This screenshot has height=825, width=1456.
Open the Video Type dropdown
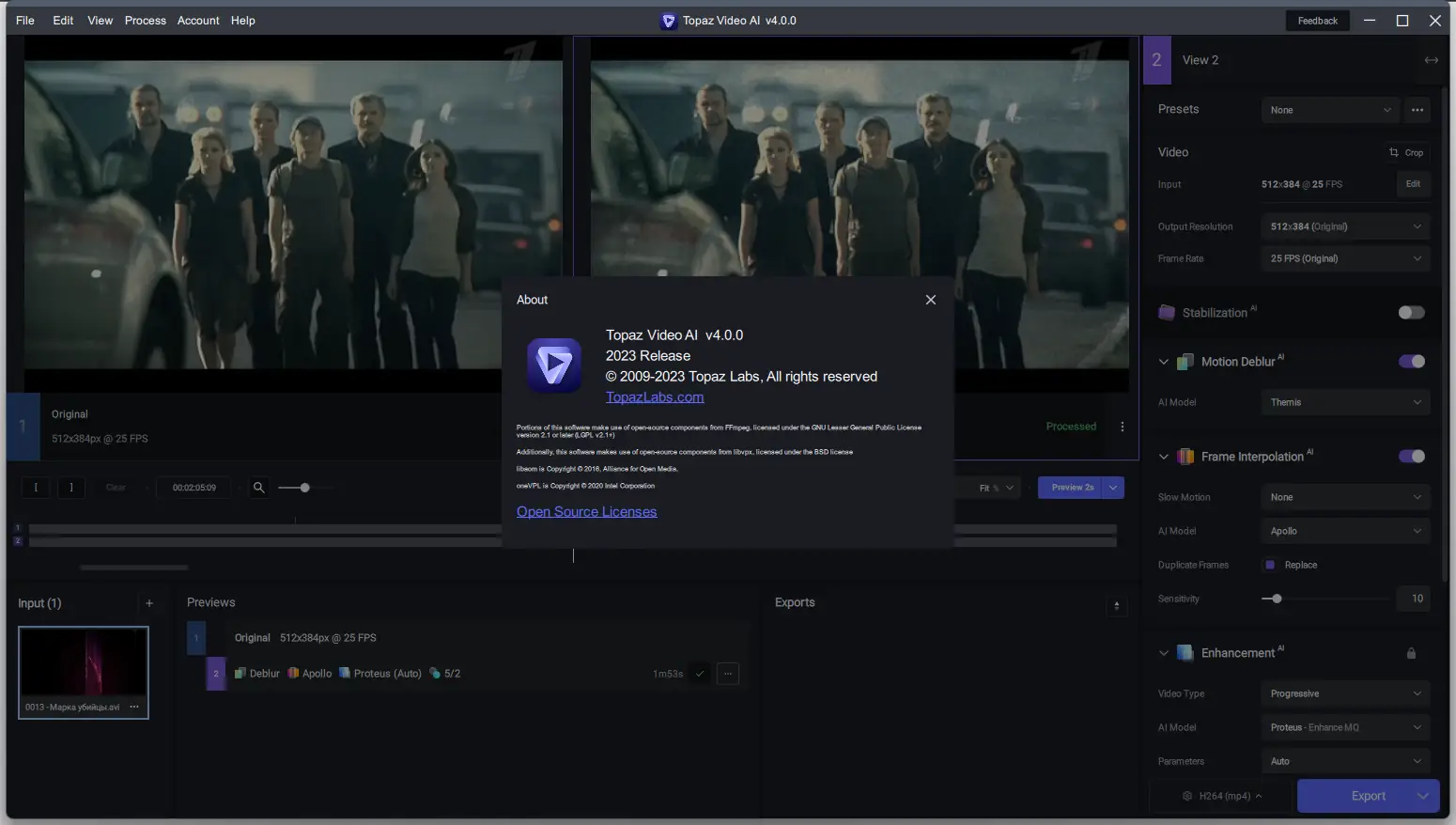pos(1345,693)
